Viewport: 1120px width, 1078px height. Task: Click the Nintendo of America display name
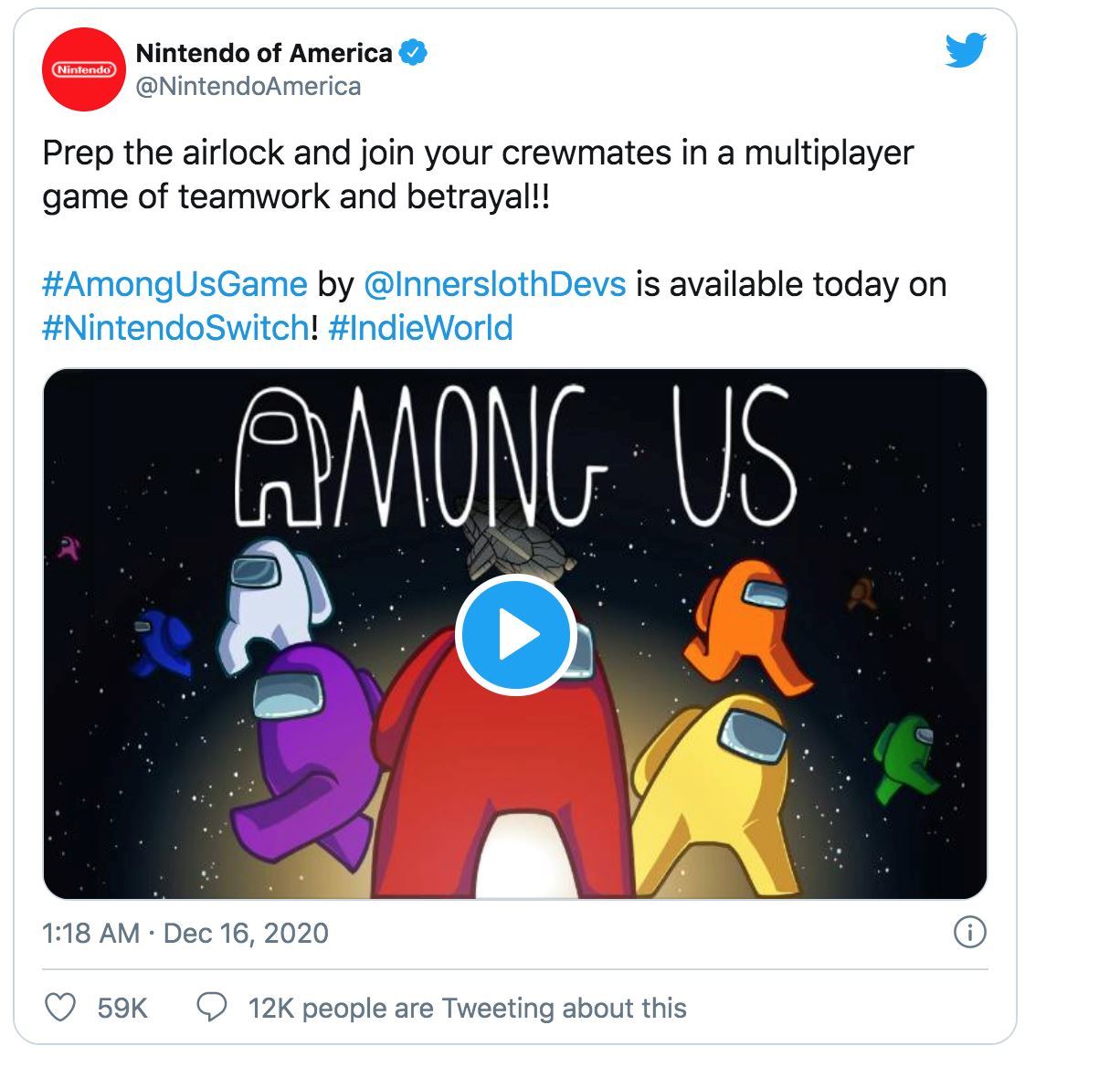(x=264, y=53)
